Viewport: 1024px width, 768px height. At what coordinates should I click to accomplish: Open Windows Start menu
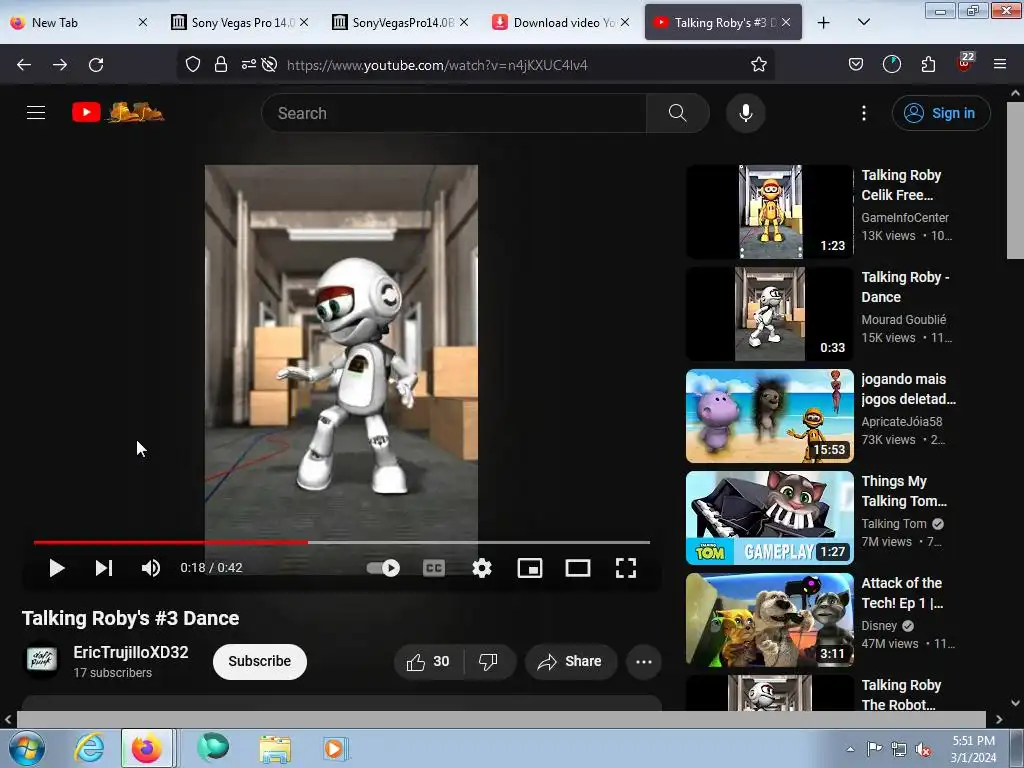(x=26, y=748)
